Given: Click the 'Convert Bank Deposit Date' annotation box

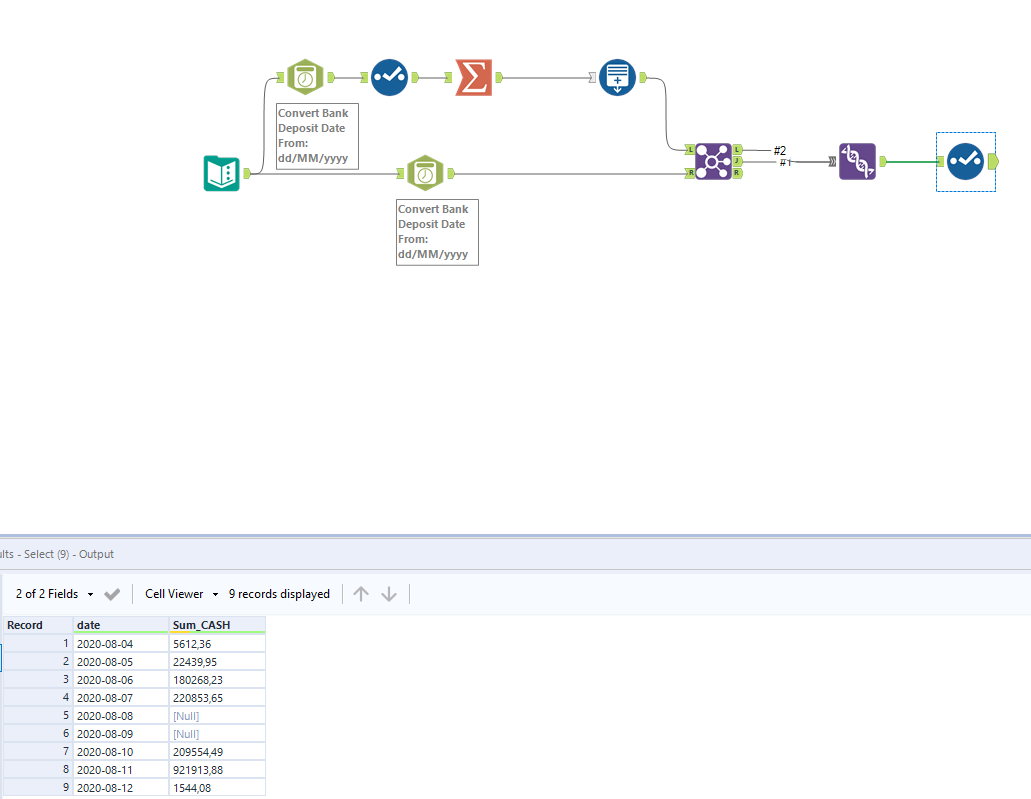Looking at the screenshot, I should coord(315,136).
